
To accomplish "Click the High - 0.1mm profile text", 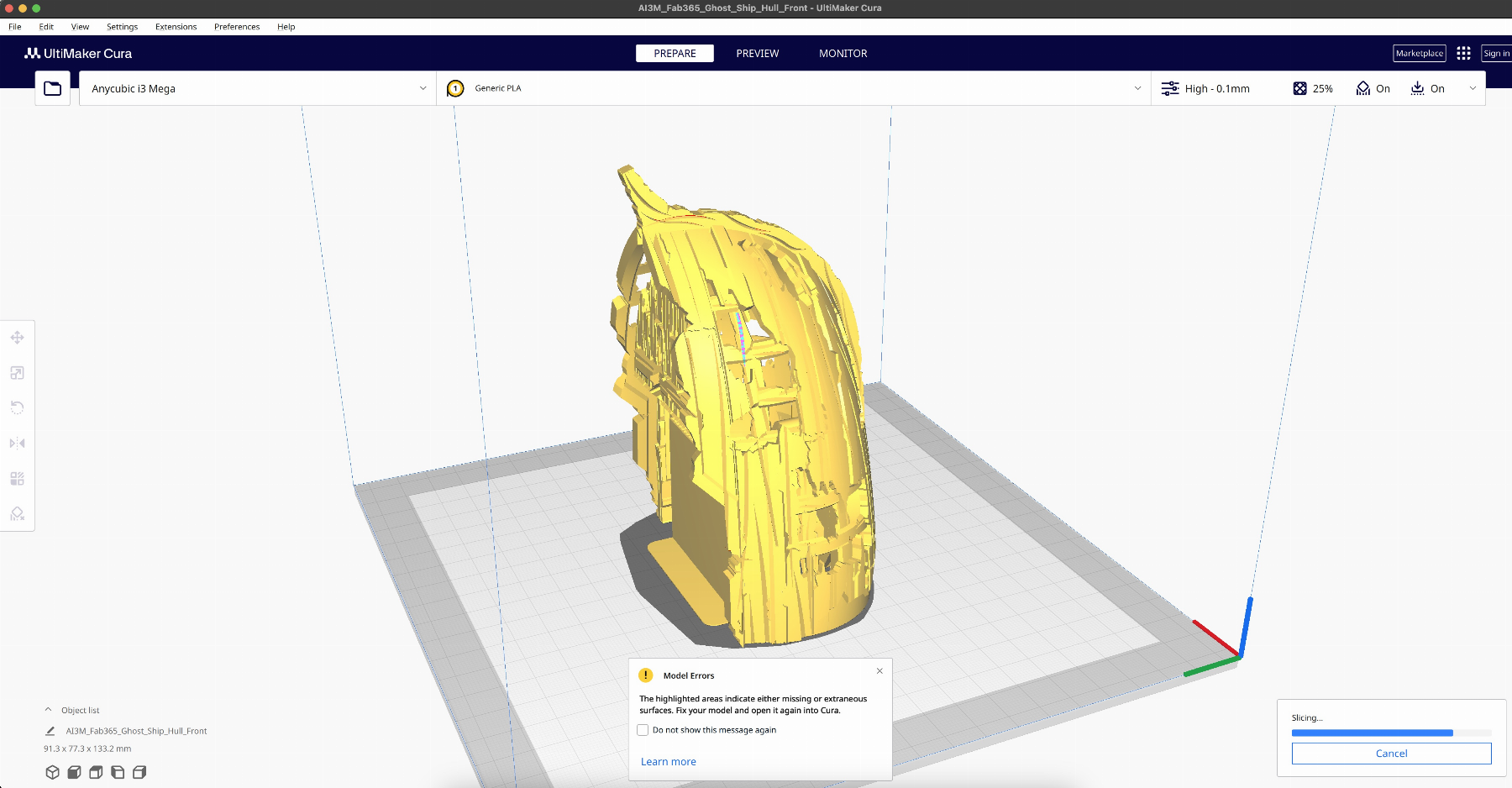I will tap(1217, 88).
